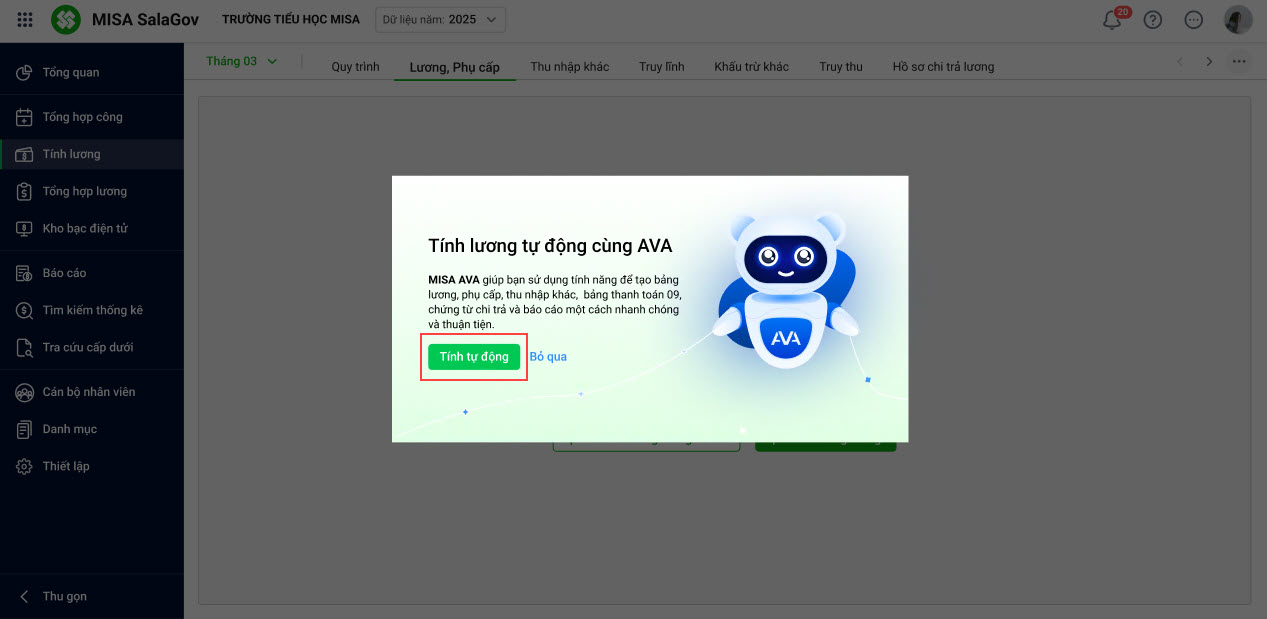Click the Tính lương sidebar icon
Viewport: 1267px width, 619px height.
pos(25,154)
